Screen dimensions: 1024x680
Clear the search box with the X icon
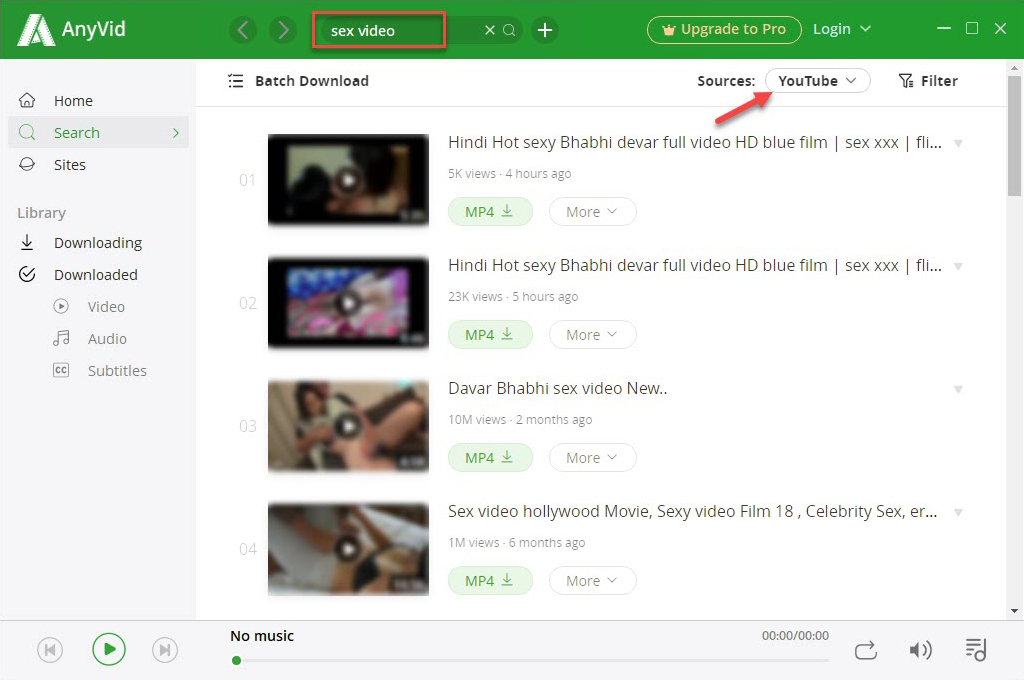click(x=489, y=30)
